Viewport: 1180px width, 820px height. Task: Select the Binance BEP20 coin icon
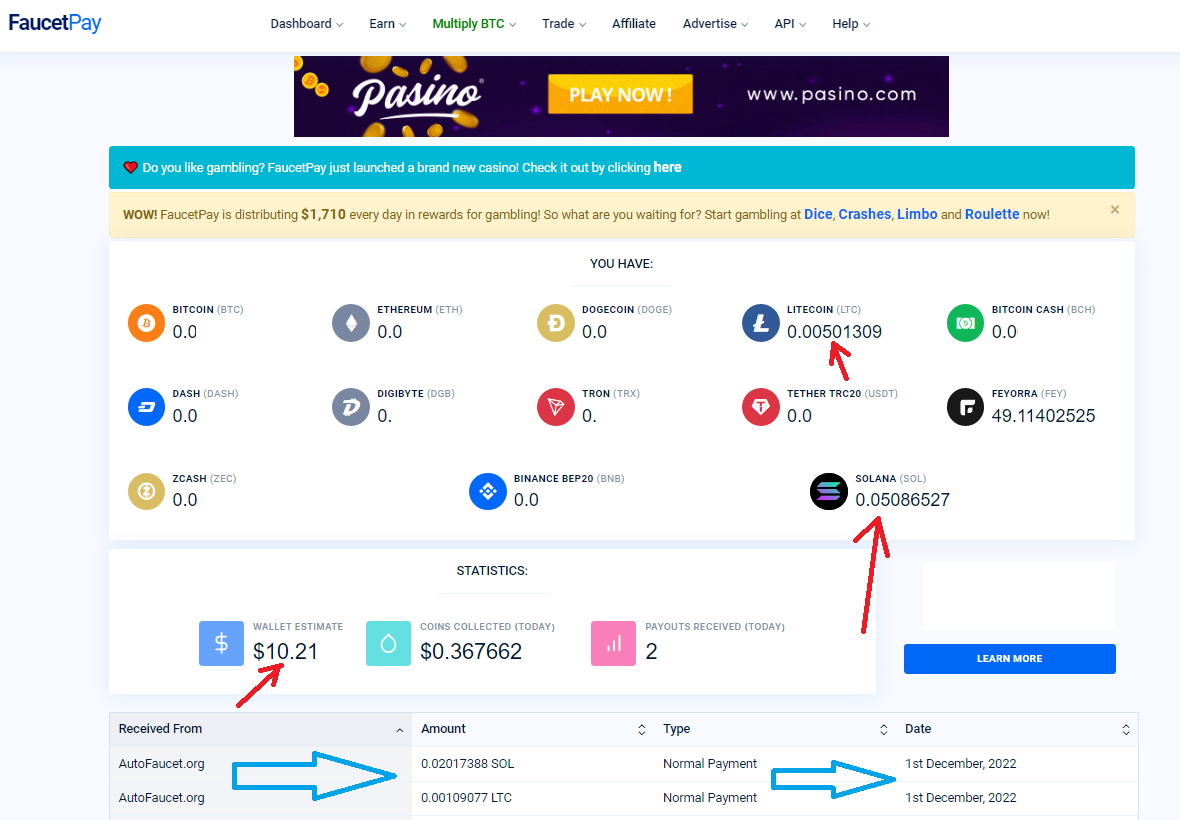[x=488, y=491]
